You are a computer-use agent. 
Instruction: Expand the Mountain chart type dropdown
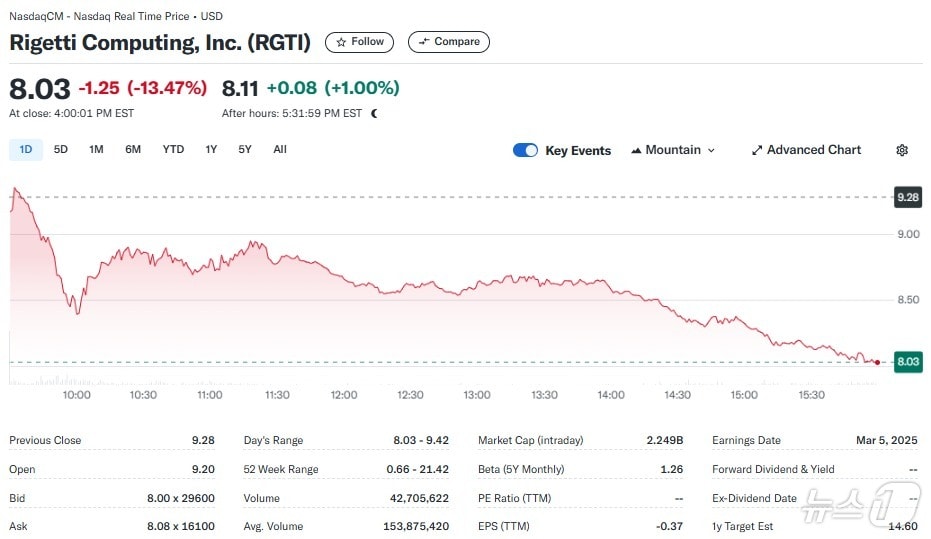pos(711,150)
